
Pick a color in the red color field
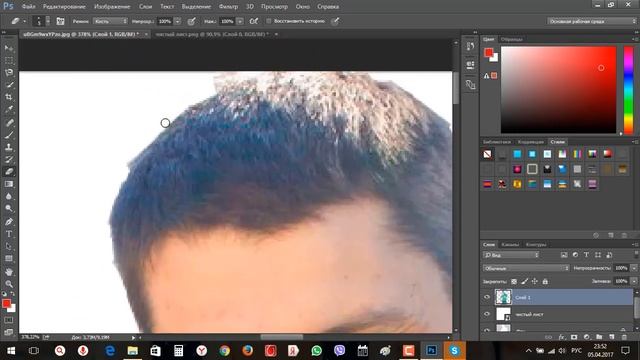point(558,90)
